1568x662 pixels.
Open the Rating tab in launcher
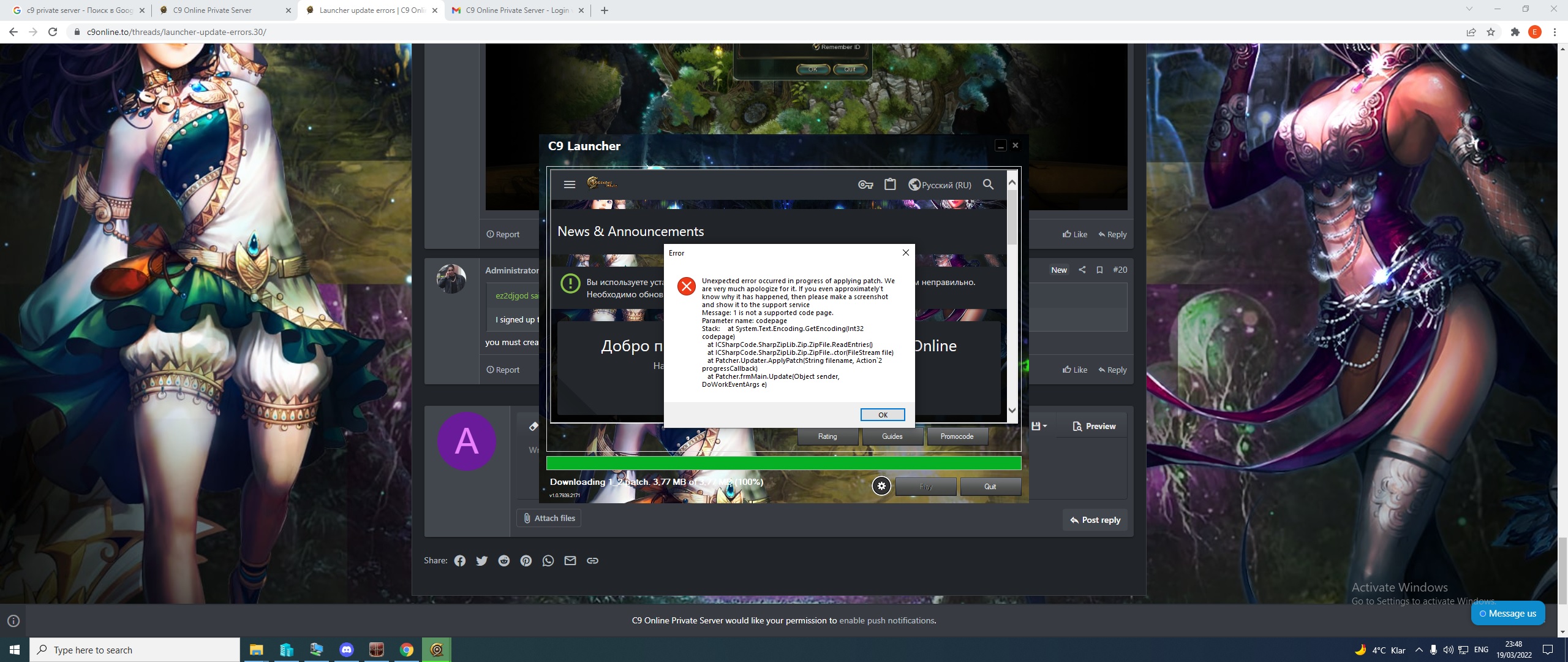tap(827, 436)
